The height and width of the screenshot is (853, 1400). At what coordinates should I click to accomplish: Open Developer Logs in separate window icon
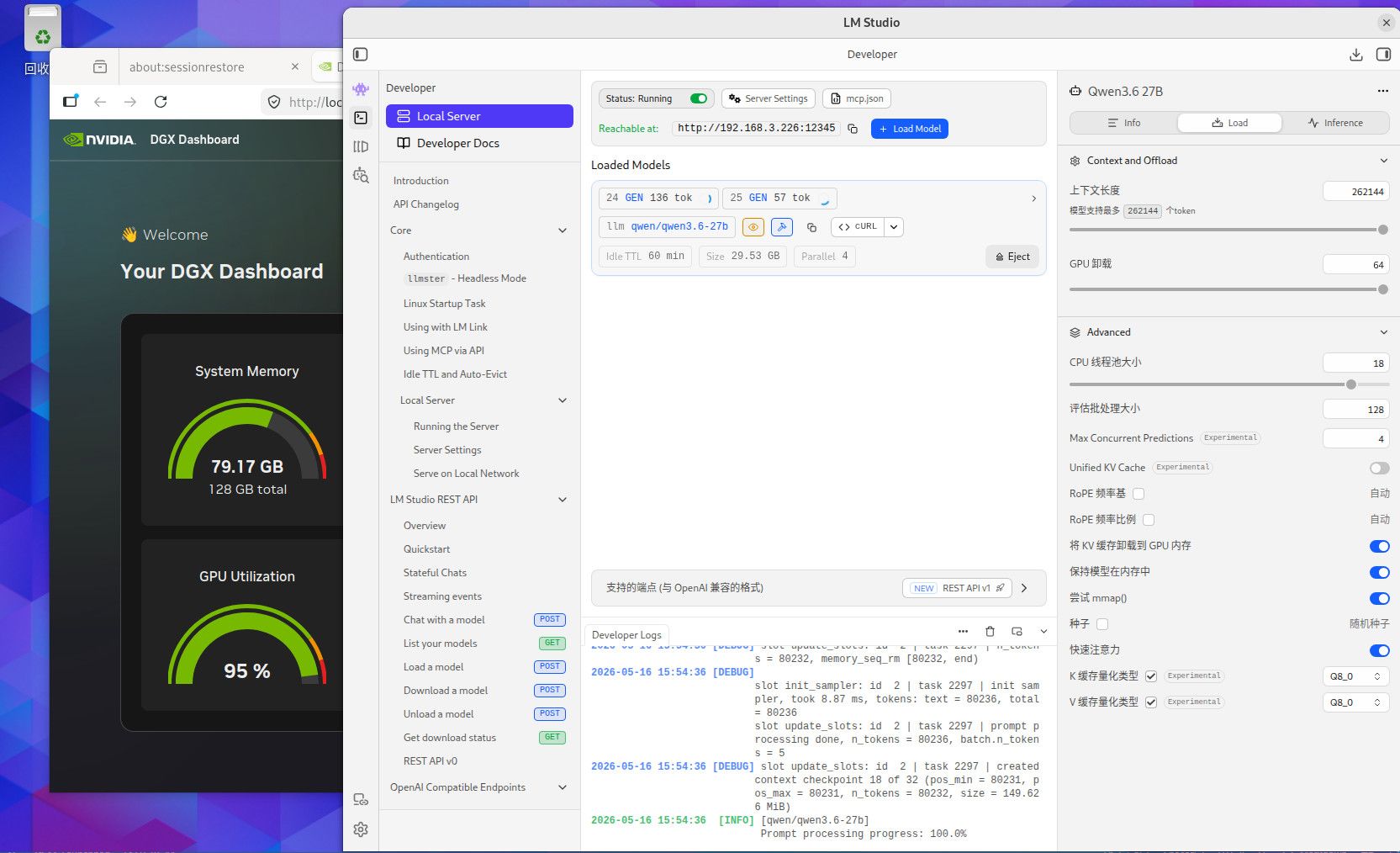[x=1017, y=631]
